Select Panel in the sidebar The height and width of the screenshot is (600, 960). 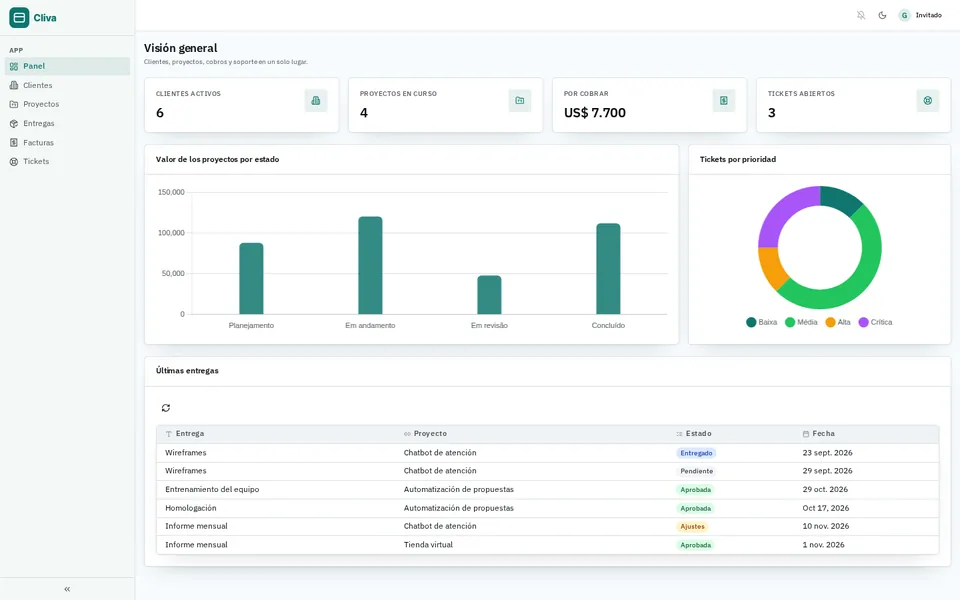click(67, 66)
